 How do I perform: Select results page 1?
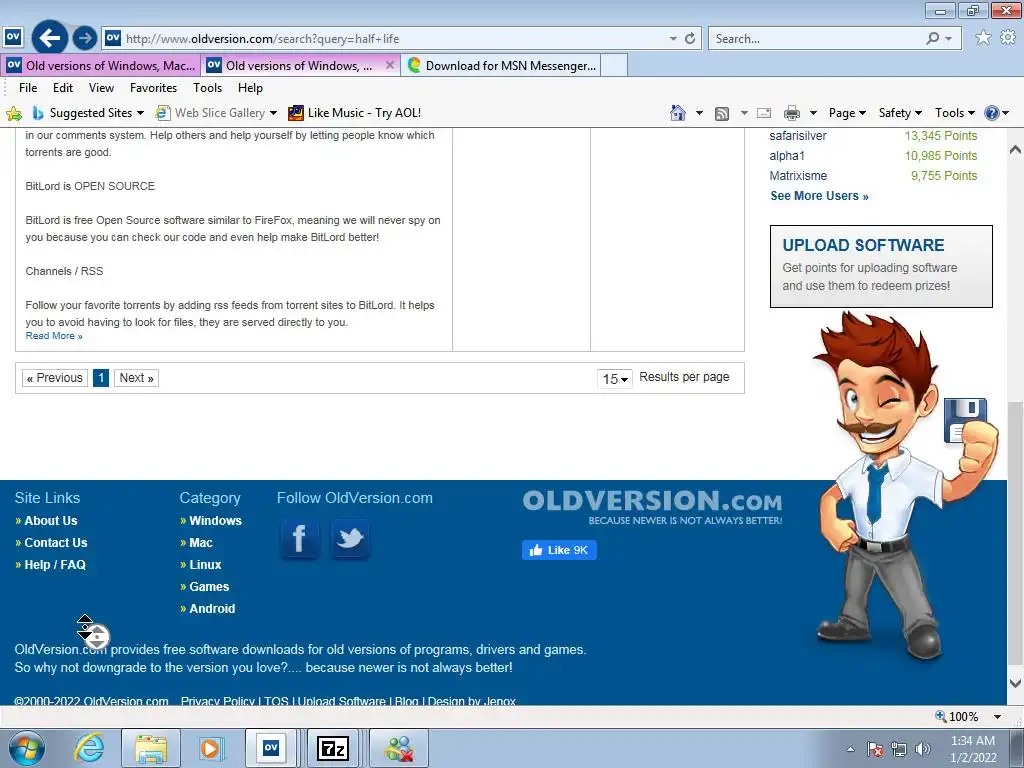pos(101,378)
